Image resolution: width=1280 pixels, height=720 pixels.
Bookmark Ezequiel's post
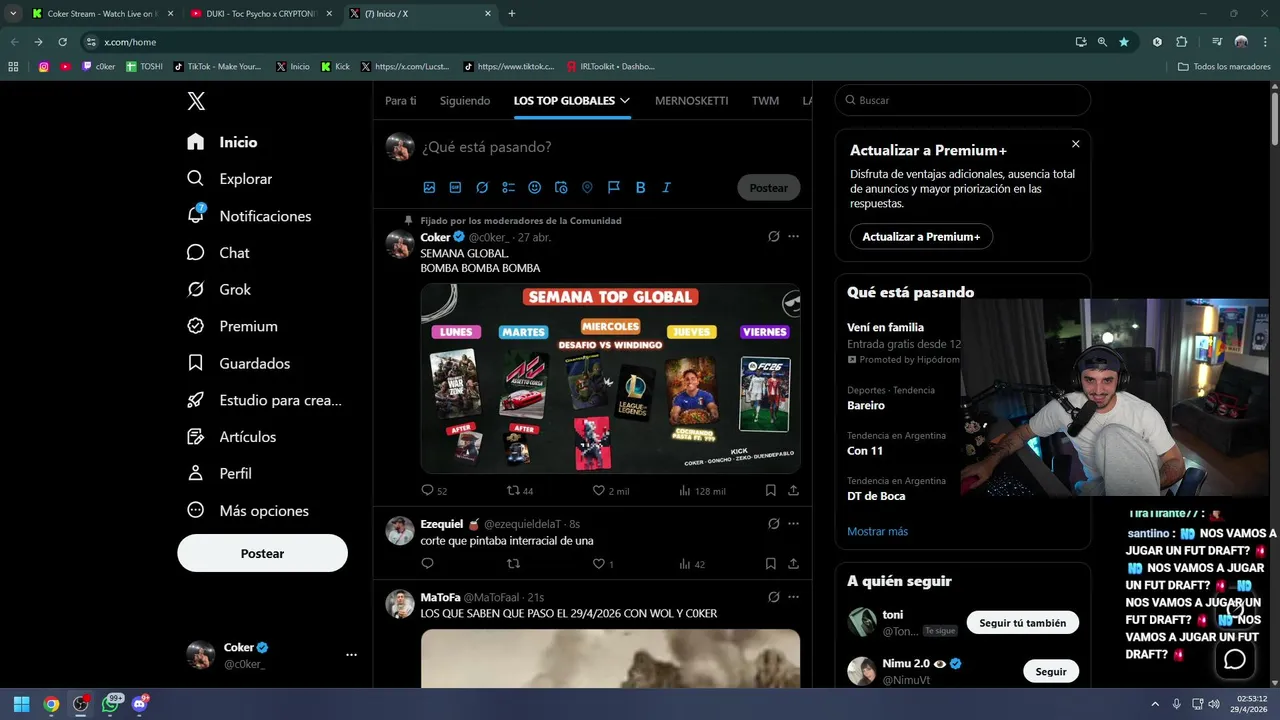click(x=770, y=564)
